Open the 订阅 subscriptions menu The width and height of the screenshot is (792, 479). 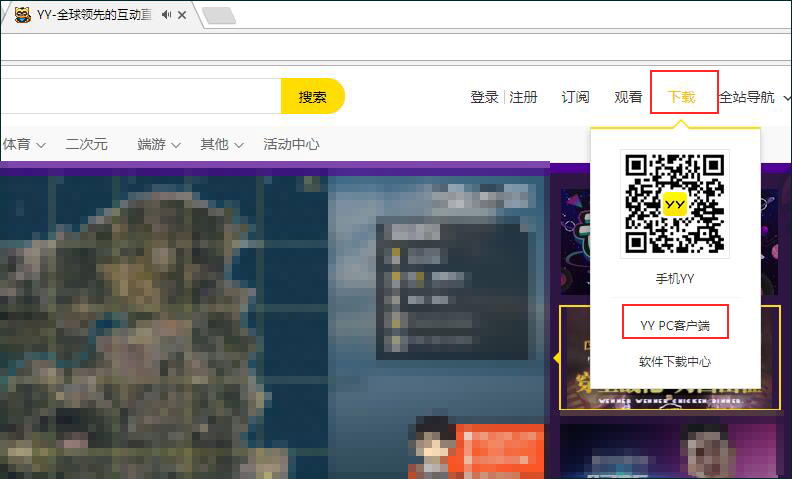(575, 97)
